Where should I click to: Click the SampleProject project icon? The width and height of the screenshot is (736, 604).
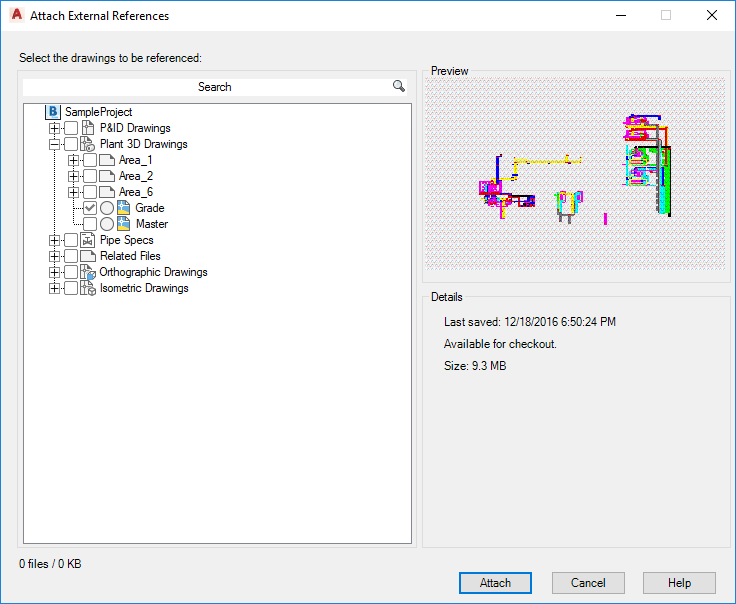pyautogui.click(x=53, y=112)
